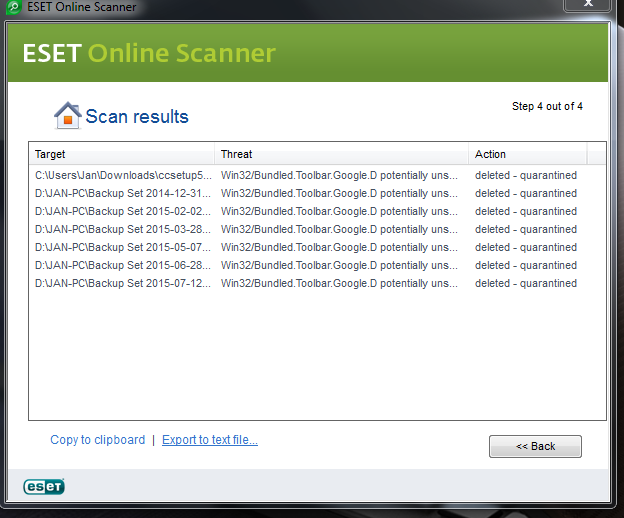
Task: Close the ESET Online Scanner window
Action: pos(588,4)
